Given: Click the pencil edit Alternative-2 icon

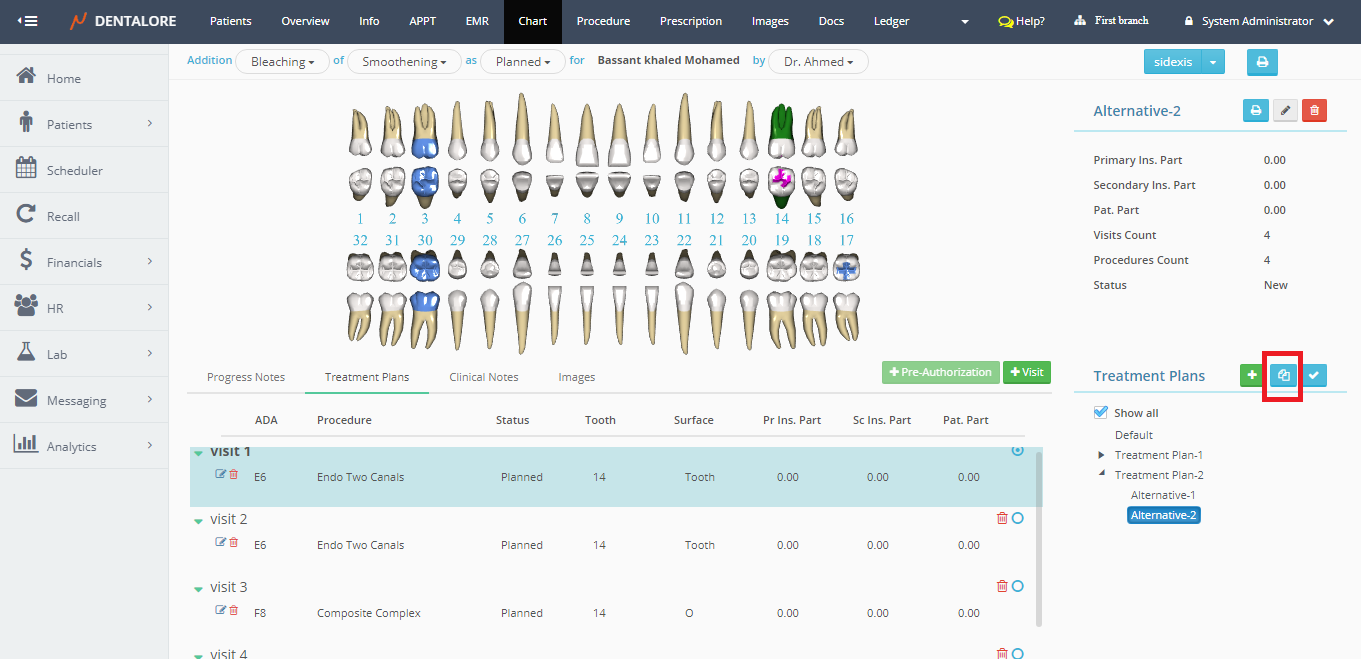Looking at the screenshot, I should click(1285, 111).
